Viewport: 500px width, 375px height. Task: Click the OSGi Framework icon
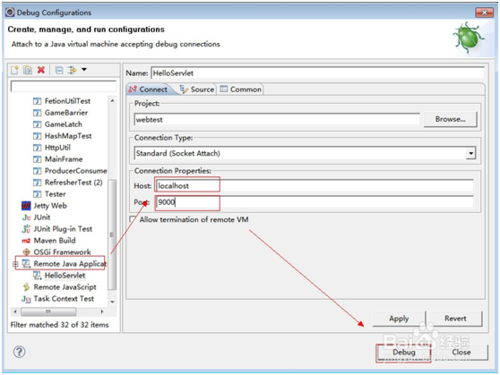point(26,252)
